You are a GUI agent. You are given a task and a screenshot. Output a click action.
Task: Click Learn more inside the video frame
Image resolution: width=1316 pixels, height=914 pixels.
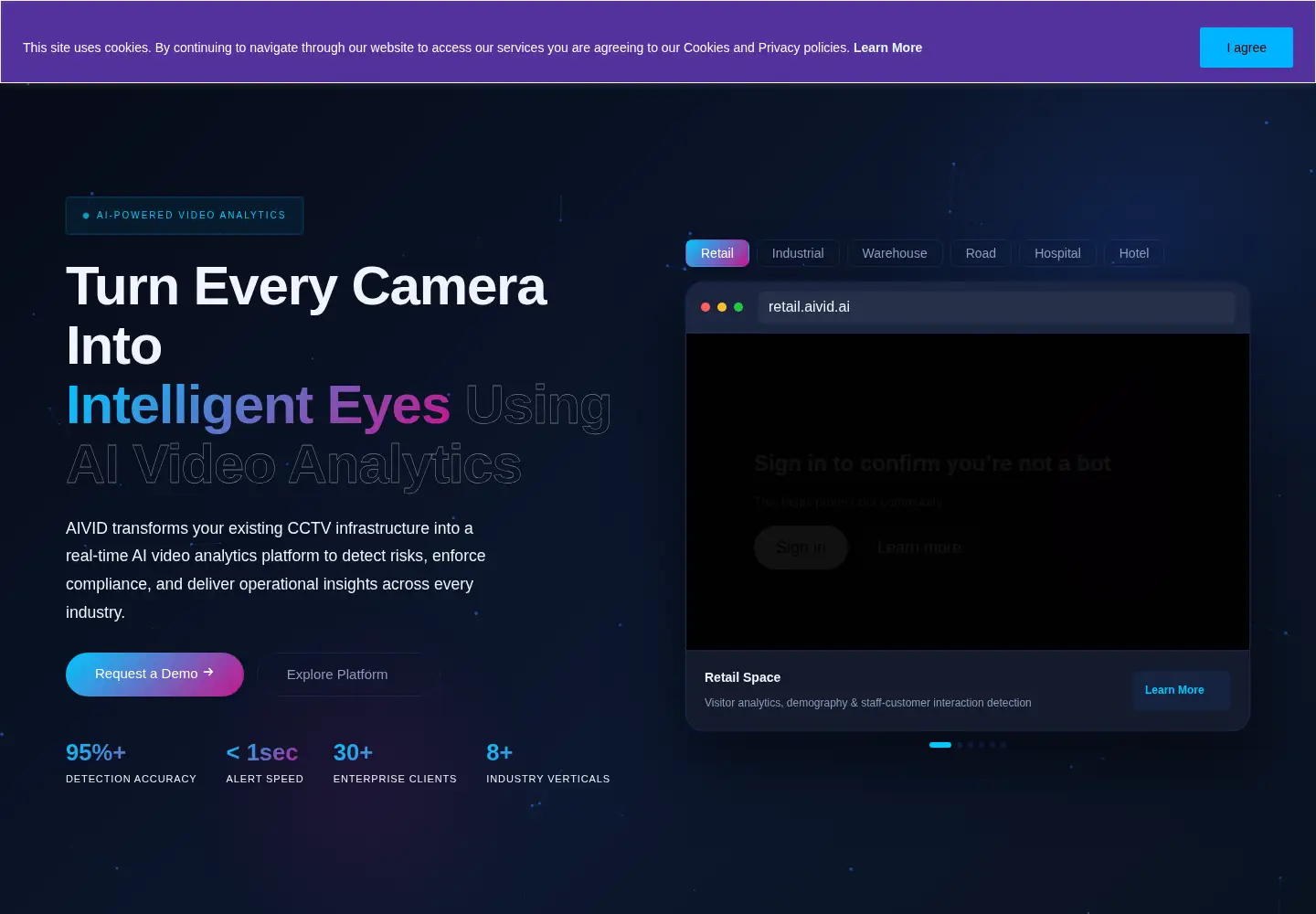click(x=919, y=547)
